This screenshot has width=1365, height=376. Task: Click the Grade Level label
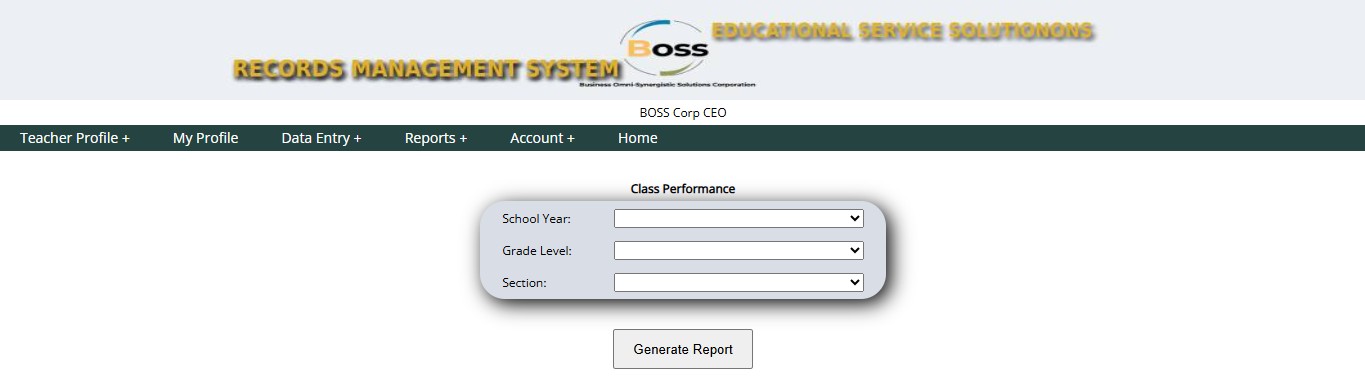click(x=537, y=251)
